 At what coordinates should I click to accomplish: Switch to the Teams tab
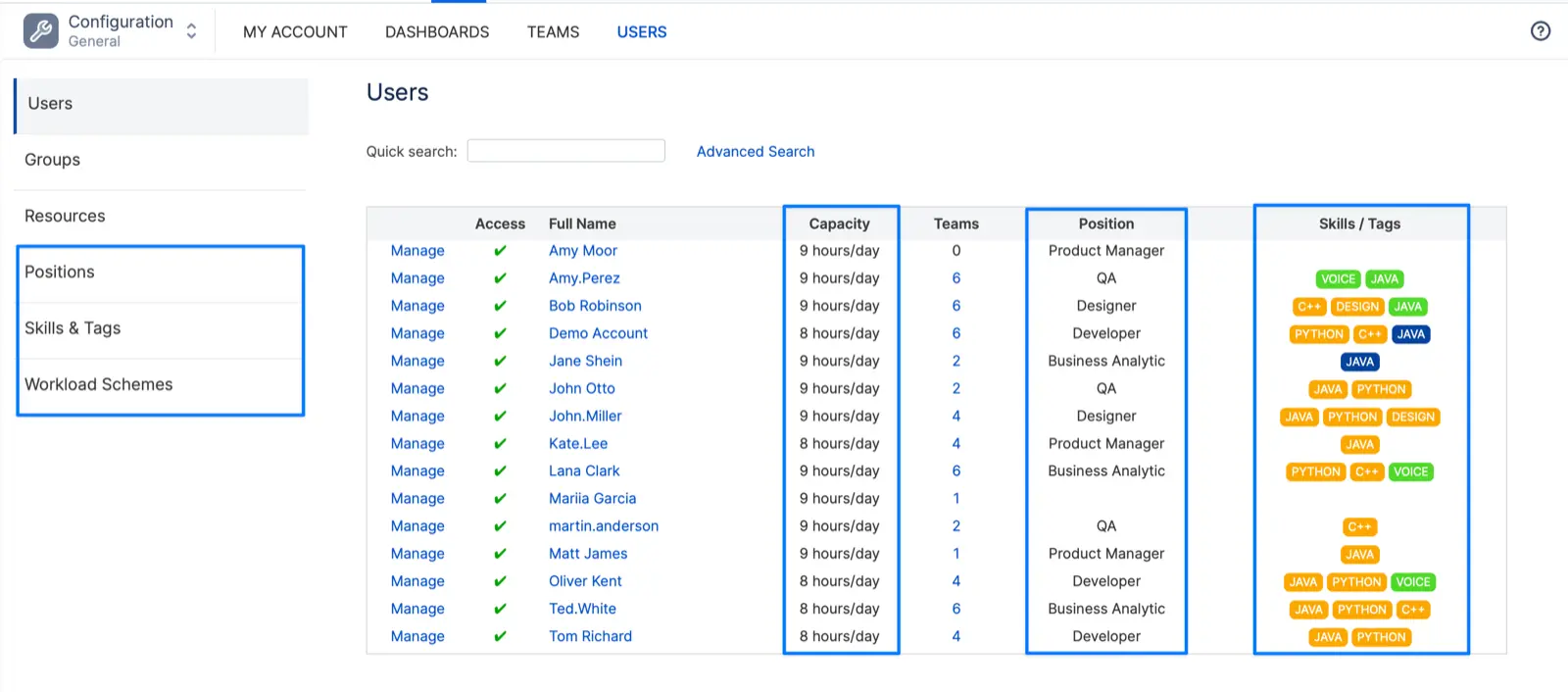point(553,32)
